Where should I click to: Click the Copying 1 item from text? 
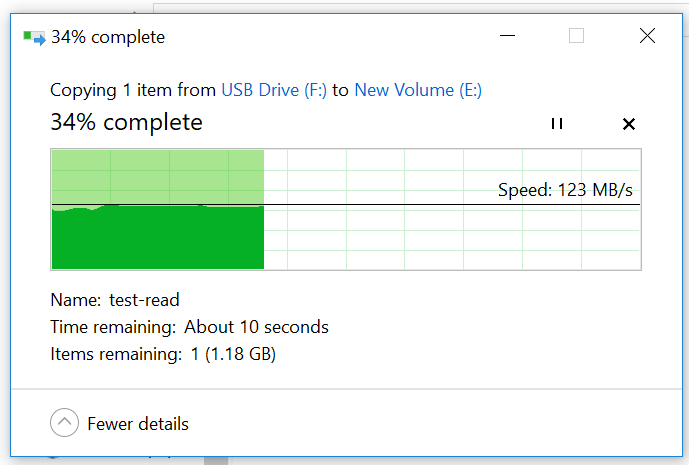[133, 90]
